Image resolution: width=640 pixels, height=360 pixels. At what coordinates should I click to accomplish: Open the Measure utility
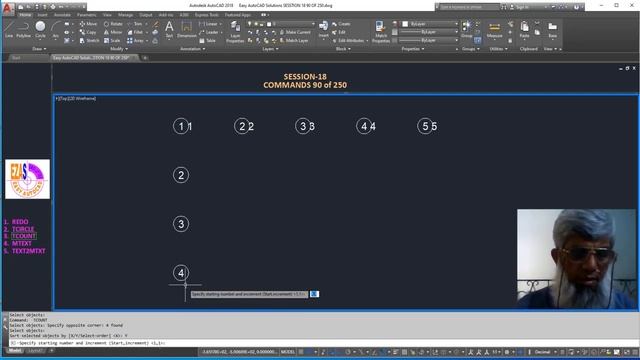pos(494,29)
